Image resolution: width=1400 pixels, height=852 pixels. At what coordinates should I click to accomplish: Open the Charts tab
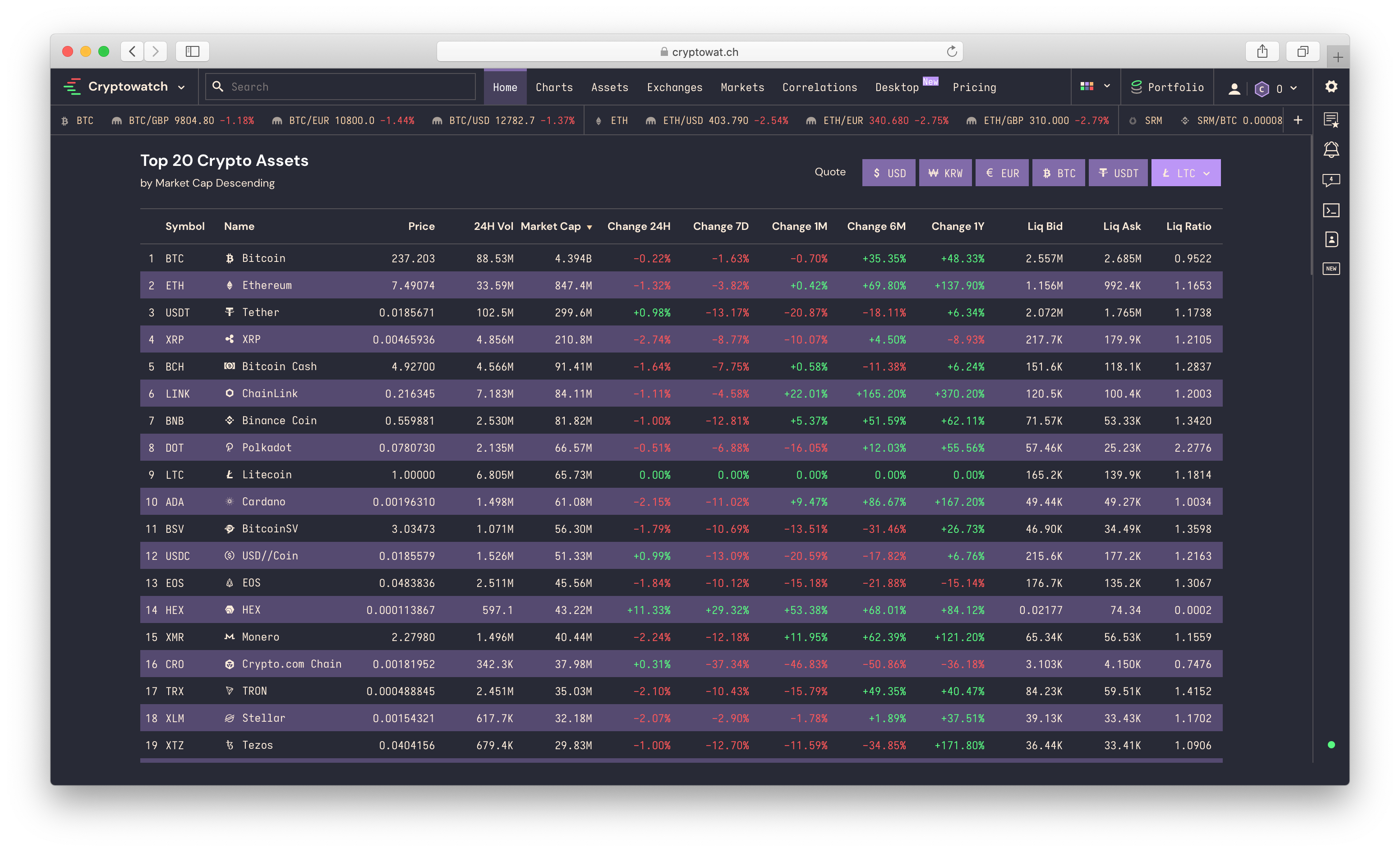tap(554, 87)
